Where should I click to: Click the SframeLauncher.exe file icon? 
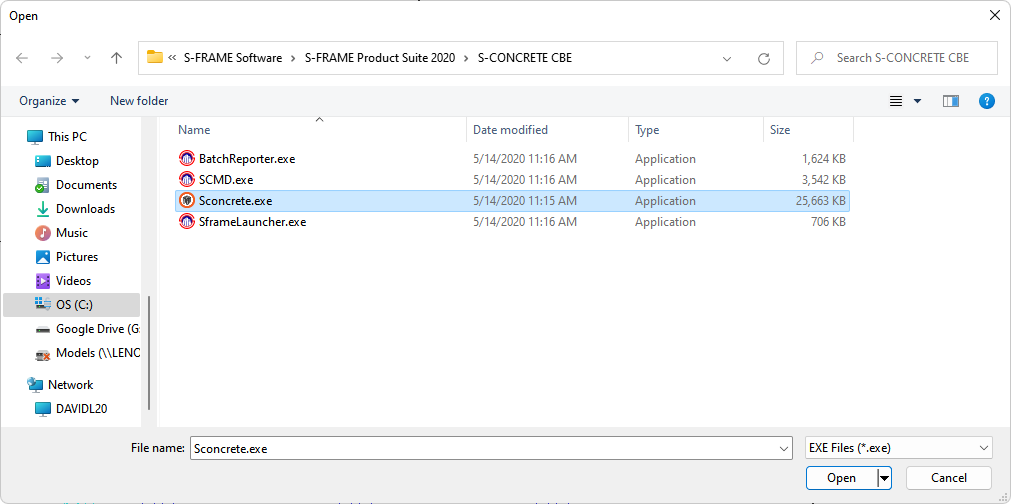click(x=187, y=222)
